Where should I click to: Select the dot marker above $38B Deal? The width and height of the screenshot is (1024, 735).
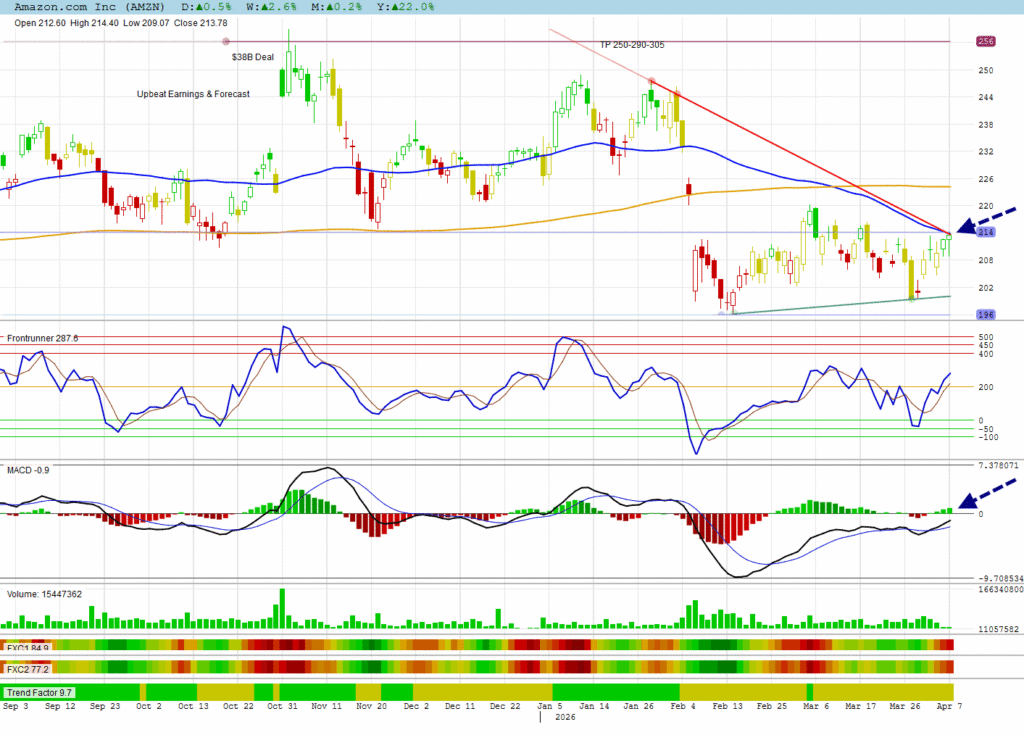226,41
